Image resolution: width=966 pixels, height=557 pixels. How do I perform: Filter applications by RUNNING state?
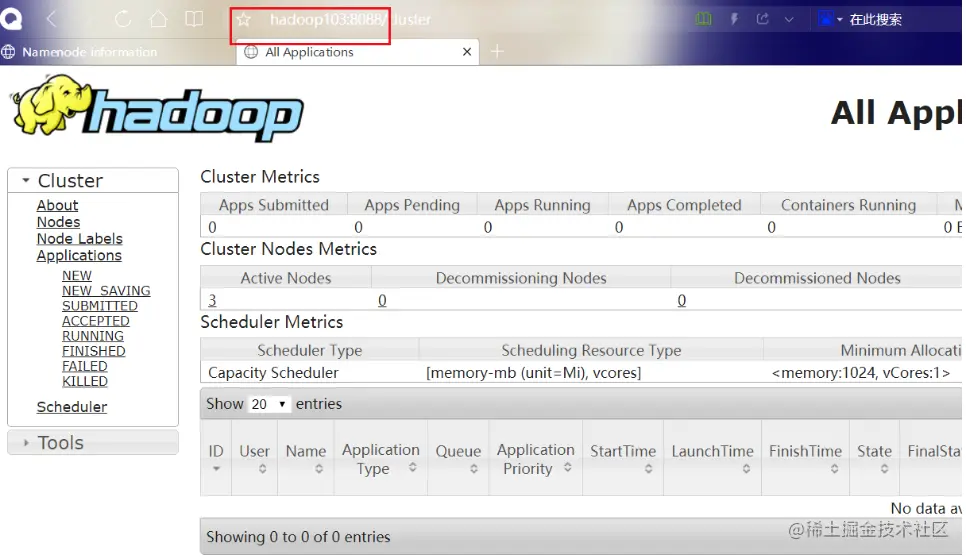(92, 336)
